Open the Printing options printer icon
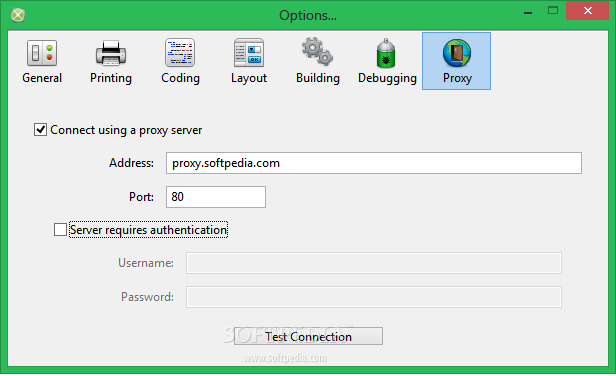The image size is (616, 376). click(111, 53)
